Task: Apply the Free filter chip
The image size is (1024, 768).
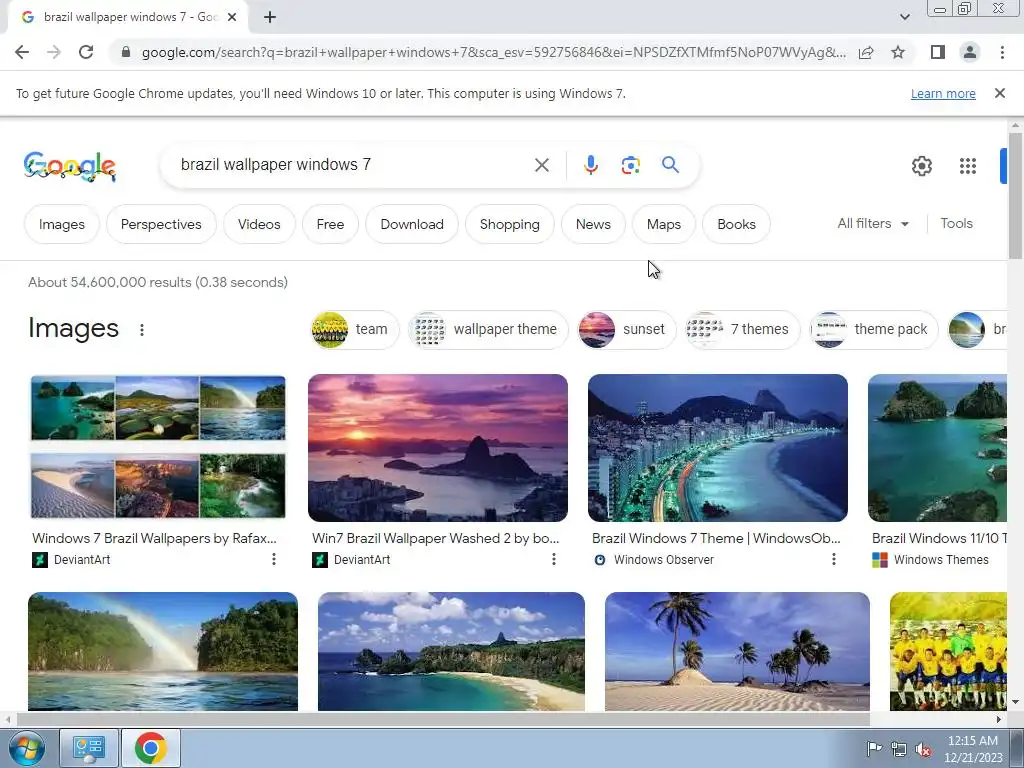Action: (x=330, y=224)
